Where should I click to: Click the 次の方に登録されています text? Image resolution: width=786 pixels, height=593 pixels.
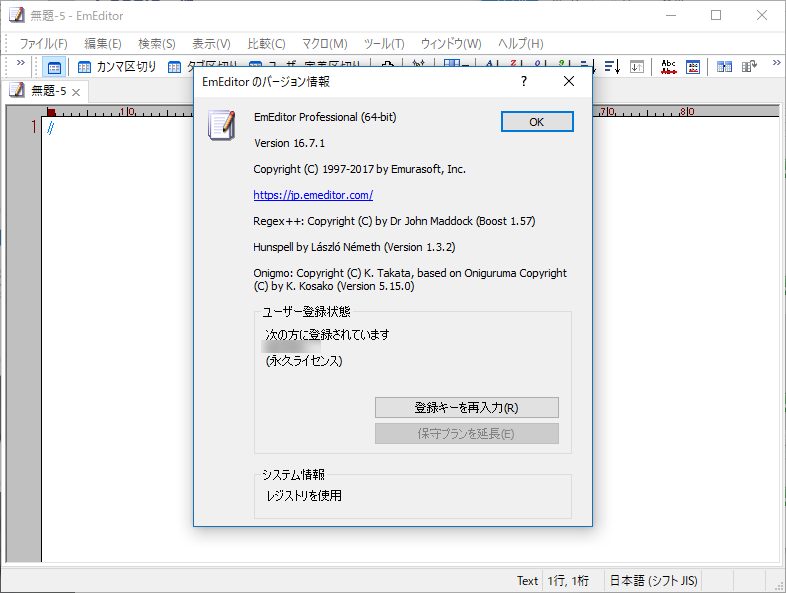pyautogui.click(x=327, y=334)
